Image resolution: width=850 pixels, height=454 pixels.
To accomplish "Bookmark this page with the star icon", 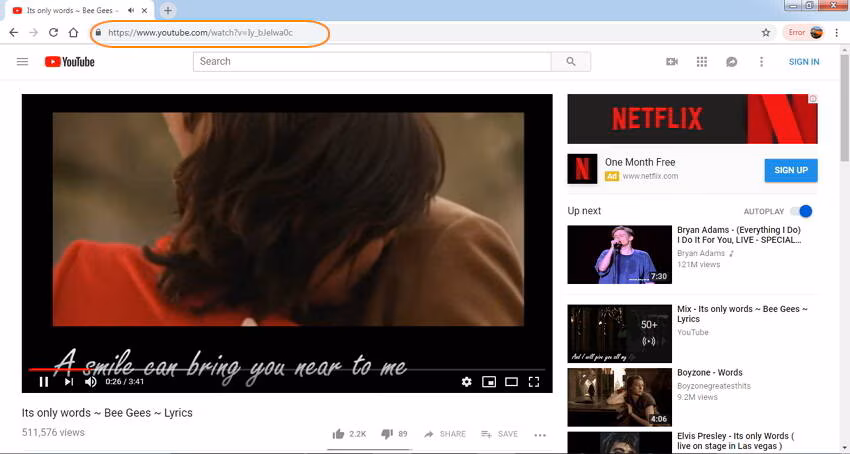I will click(766, 33).
